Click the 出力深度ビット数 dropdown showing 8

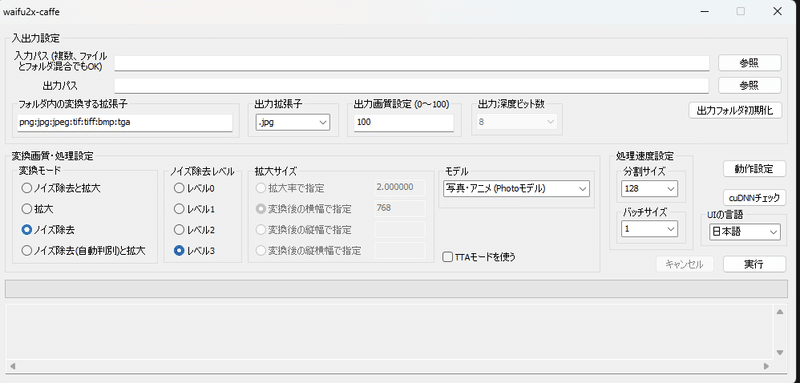(x=517, y=122)
